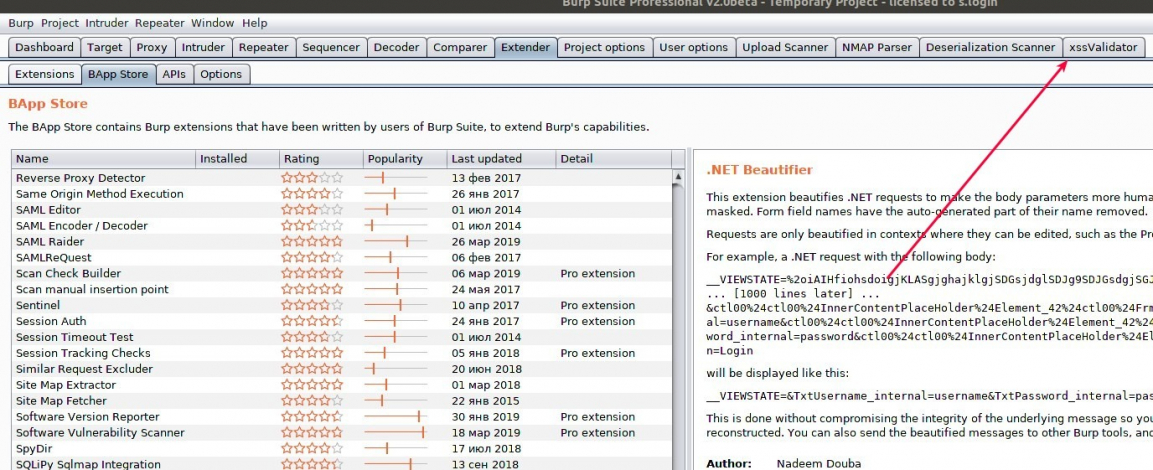Select SAML Encoder / Decoder extension
The height and width of the screenshot is (470, 1153).
[341, 226]
